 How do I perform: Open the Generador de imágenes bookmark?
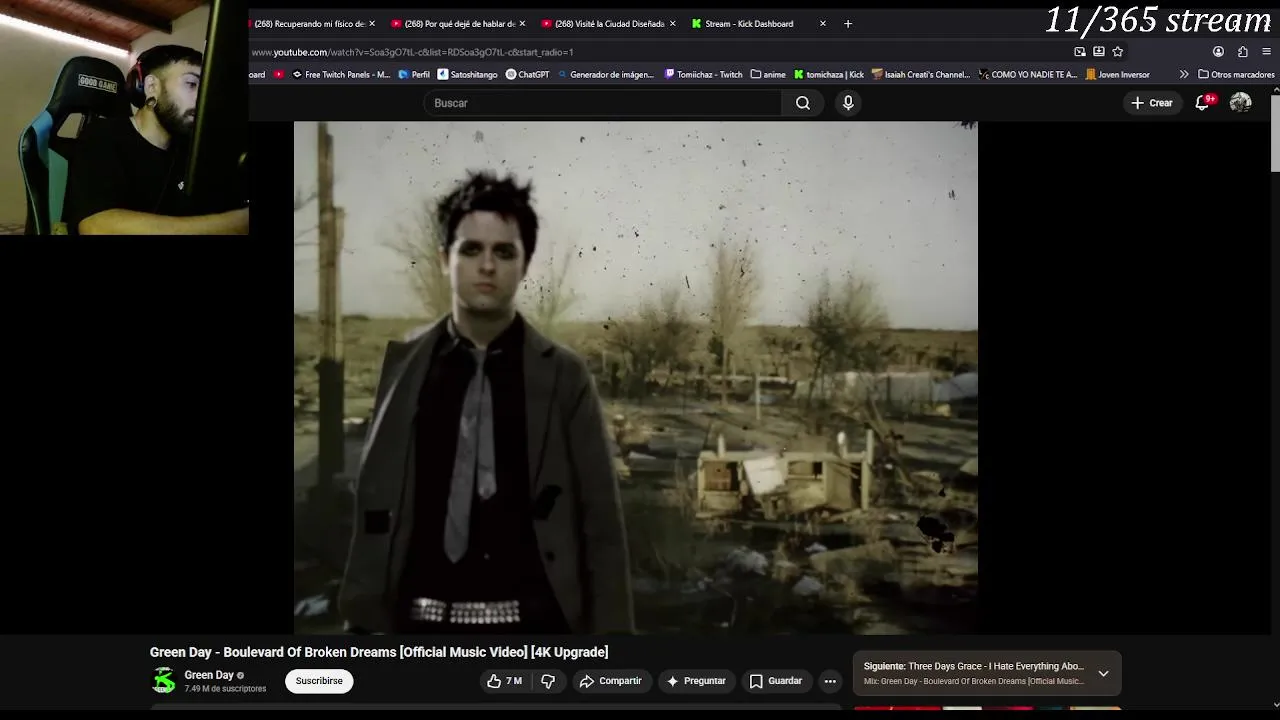[606, 74]
